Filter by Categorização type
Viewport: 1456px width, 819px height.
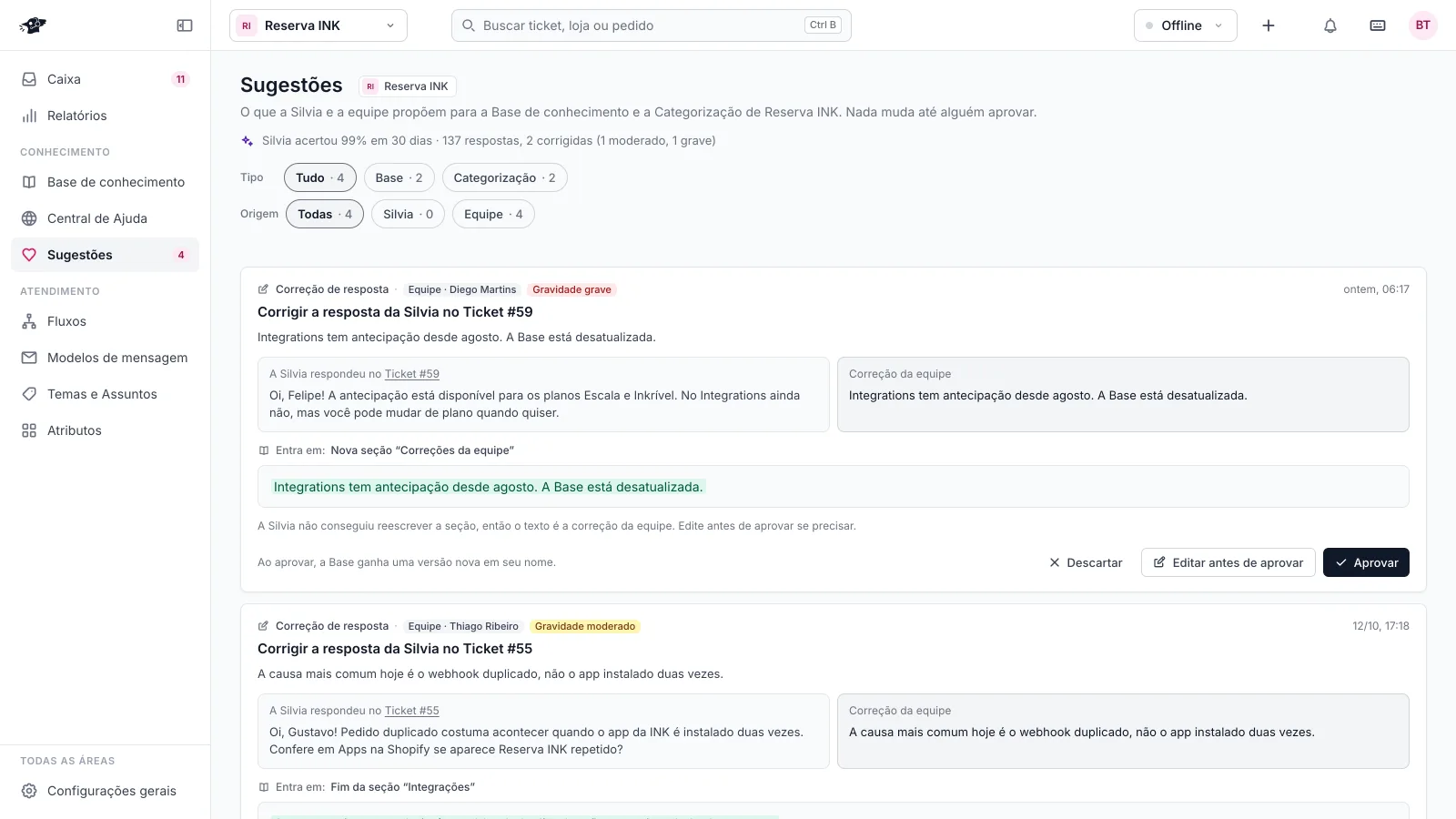pos(505,177)
